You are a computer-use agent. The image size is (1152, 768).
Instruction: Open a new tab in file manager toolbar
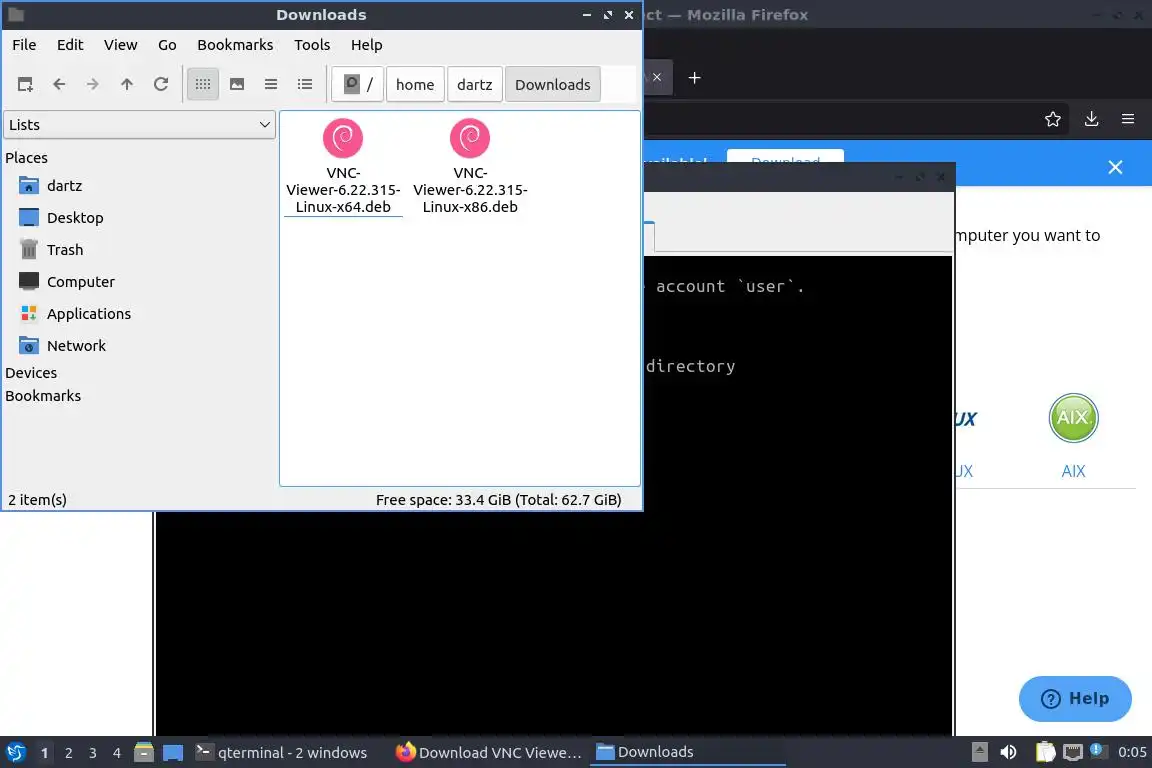point(25,85)
